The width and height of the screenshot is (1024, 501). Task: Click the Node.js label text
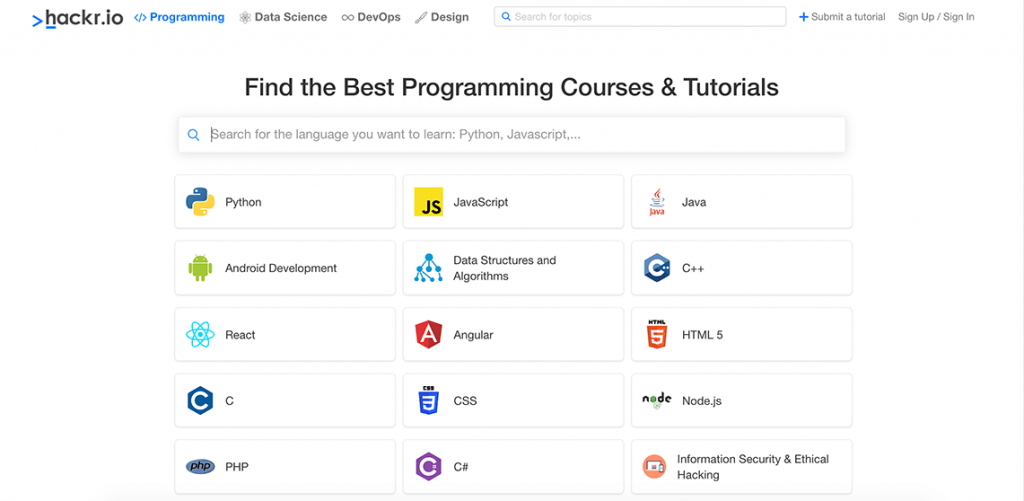[702, 401]
